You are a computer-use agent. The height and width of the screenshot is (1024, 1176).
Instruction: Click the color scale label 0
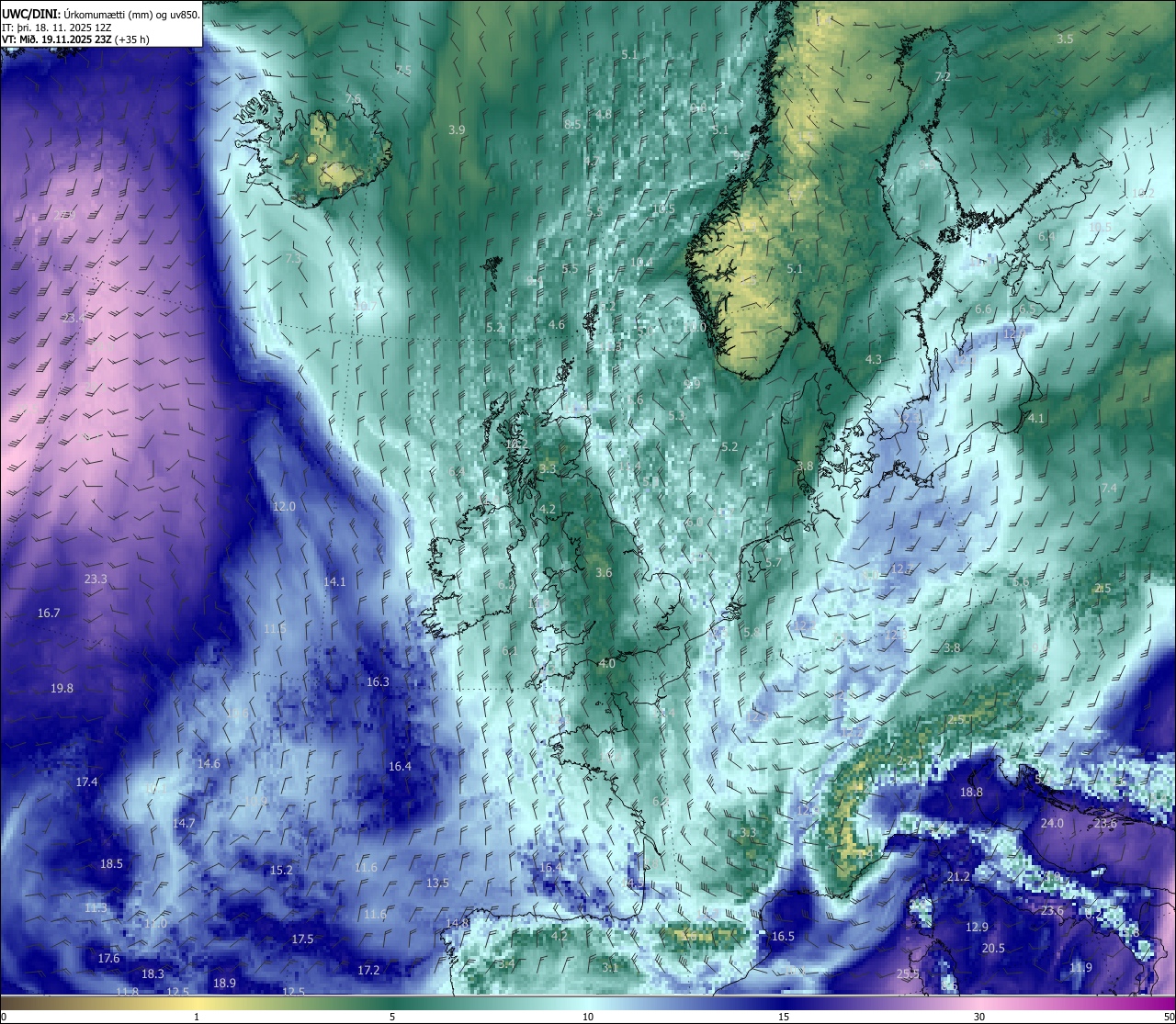pos(3,1017)
